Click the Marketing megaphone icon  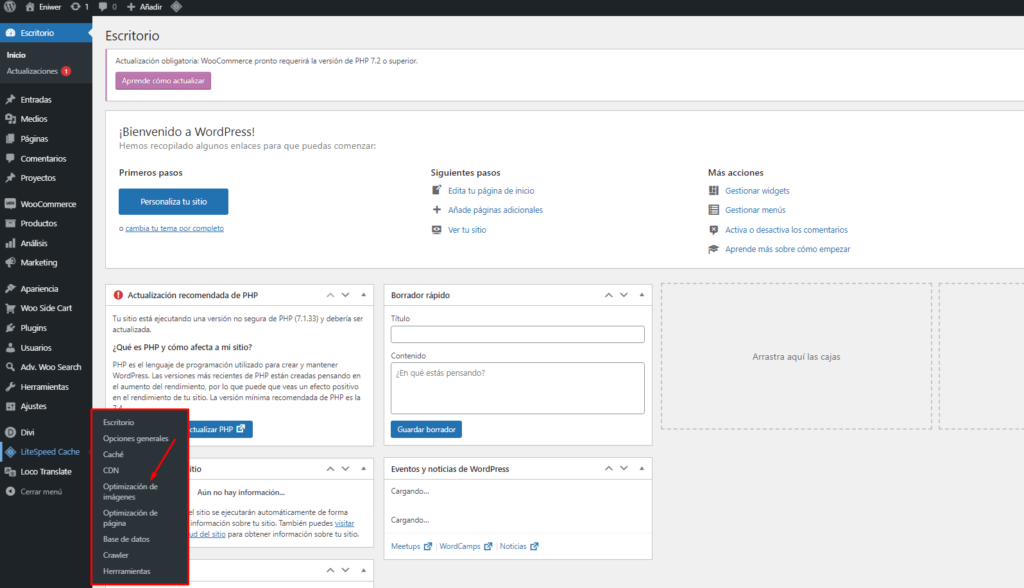coord(10,263)
